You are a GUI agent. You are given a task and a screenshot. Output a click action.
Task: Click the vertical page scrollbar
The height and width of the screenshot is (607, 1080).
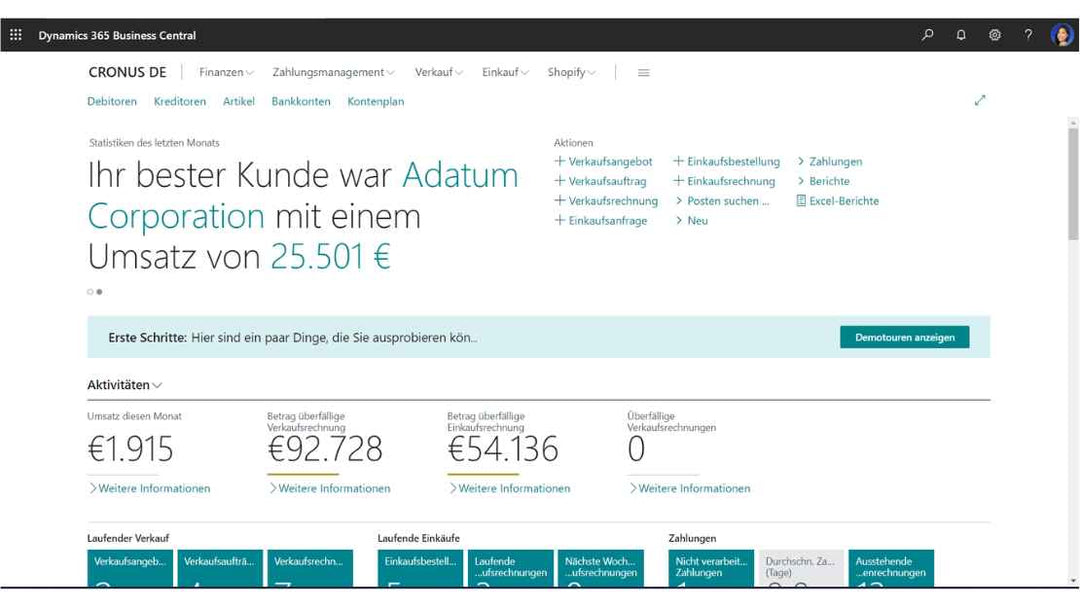(x=1073, y=180)
